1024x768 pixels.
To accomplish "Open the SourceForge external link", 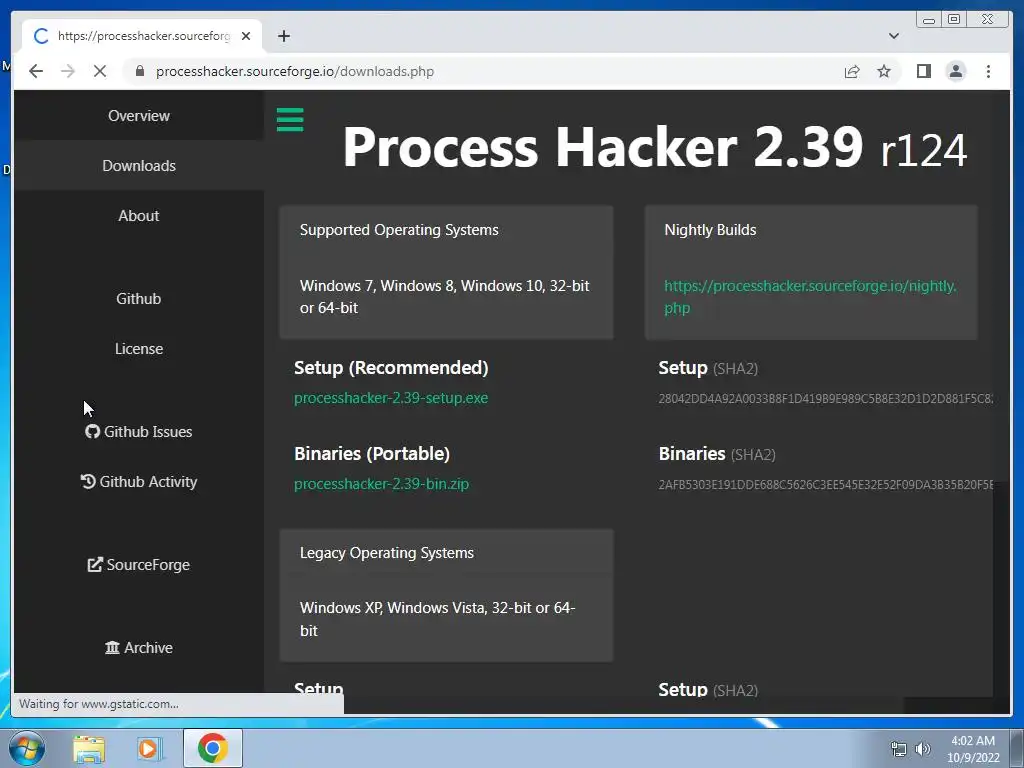I will coord(138,565).
